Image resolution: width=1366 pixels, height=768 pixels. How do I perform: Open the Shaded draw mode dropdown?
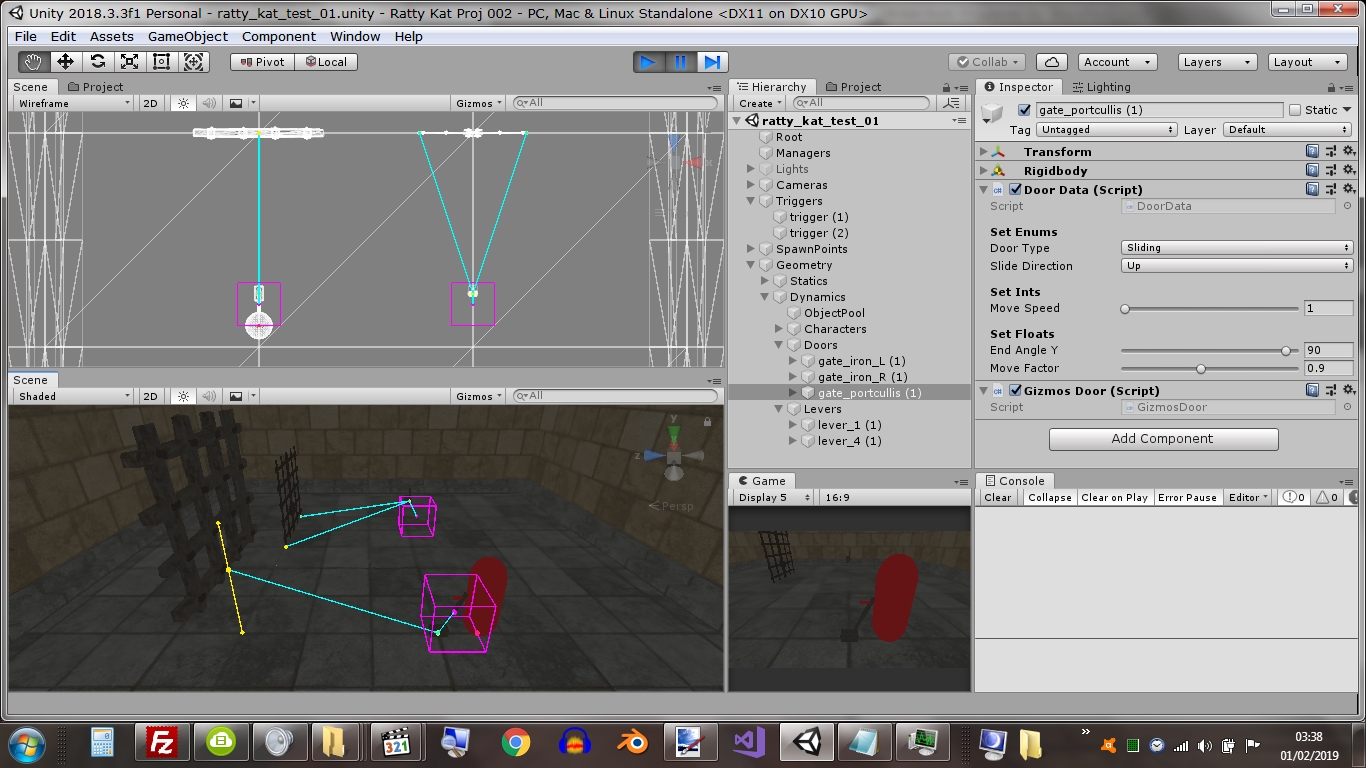pos(72,396)
